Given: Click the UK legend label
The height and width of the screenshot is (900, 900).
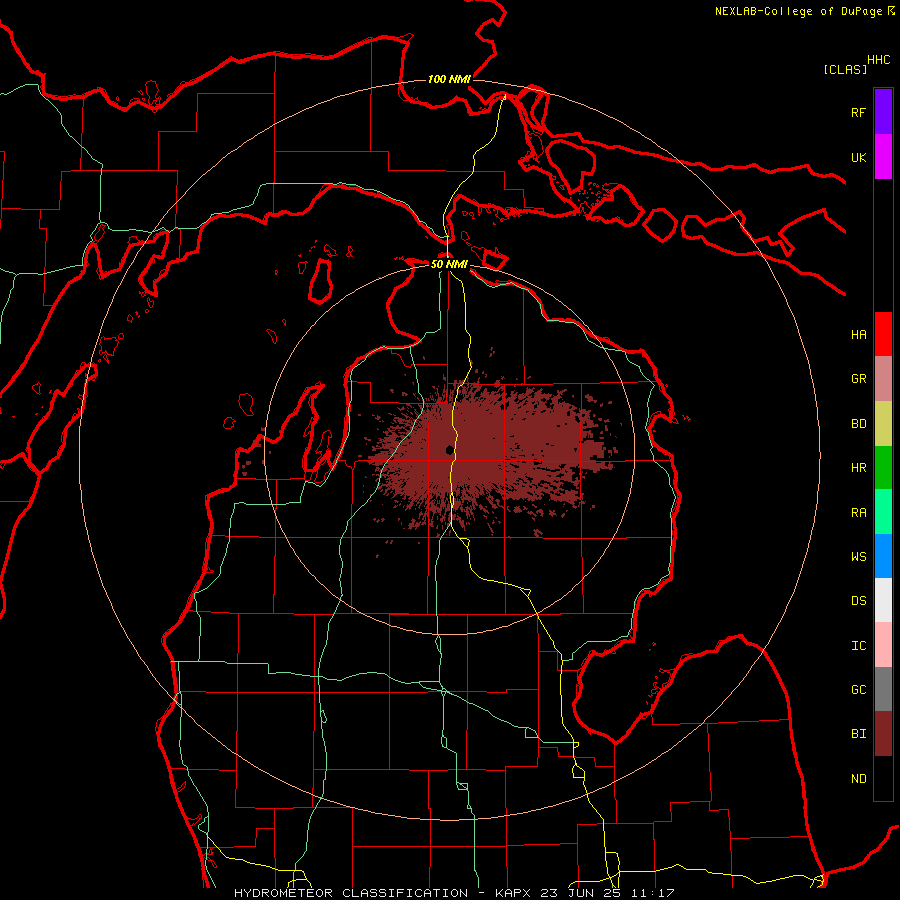Looking at the screenshot, I should click(x=859, y=157).
